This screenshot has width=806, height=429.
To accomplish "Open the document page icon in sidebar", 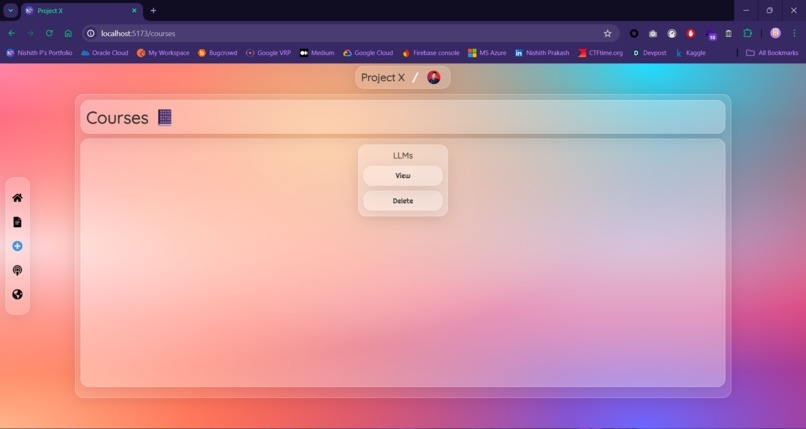I will [x=17, y=222].
